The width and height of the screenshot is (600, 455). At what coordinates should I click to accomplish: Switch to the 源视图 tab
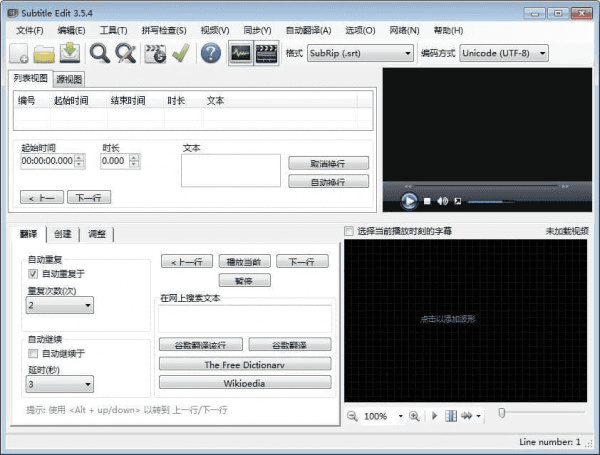tap(68, 79)
